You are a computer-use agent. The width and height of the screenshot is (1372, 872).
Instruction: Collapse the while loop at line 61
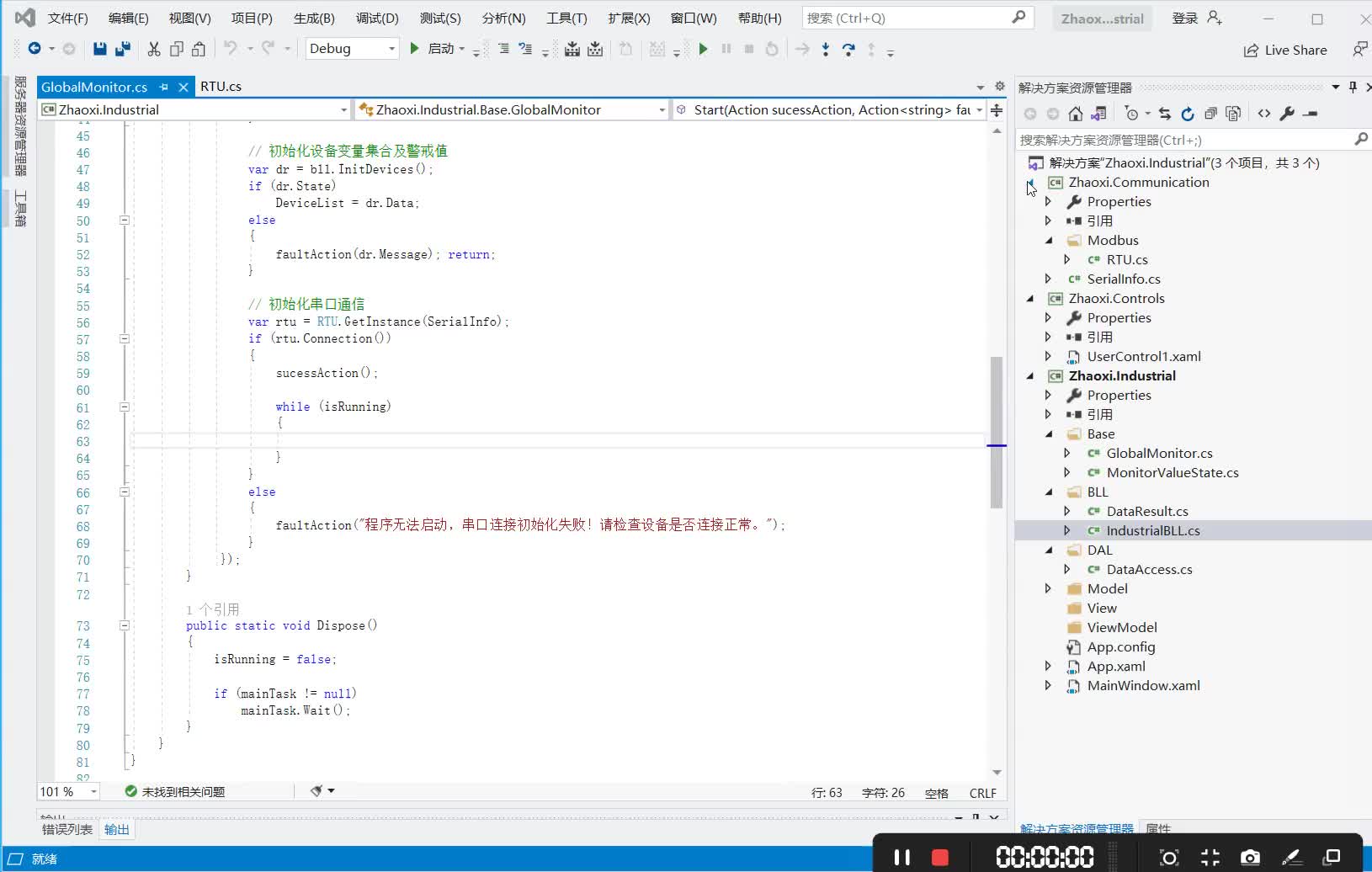(x=125, y=407)
